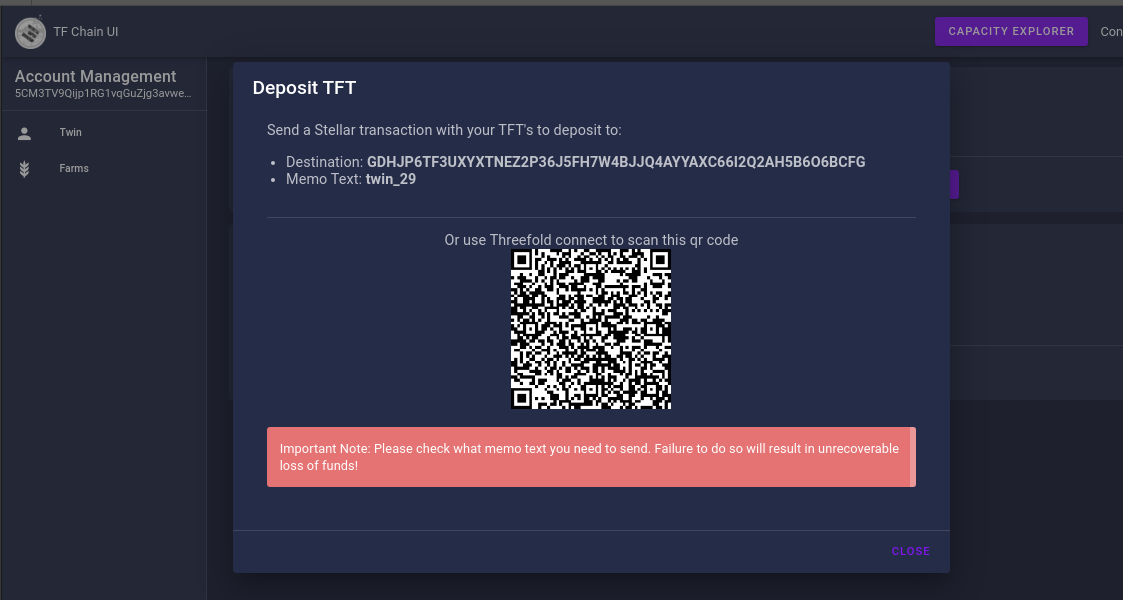The height and width of the screenshot is (600, 1123).
Task: Select the memo text twin_29
Action: (x=391, y=179)
